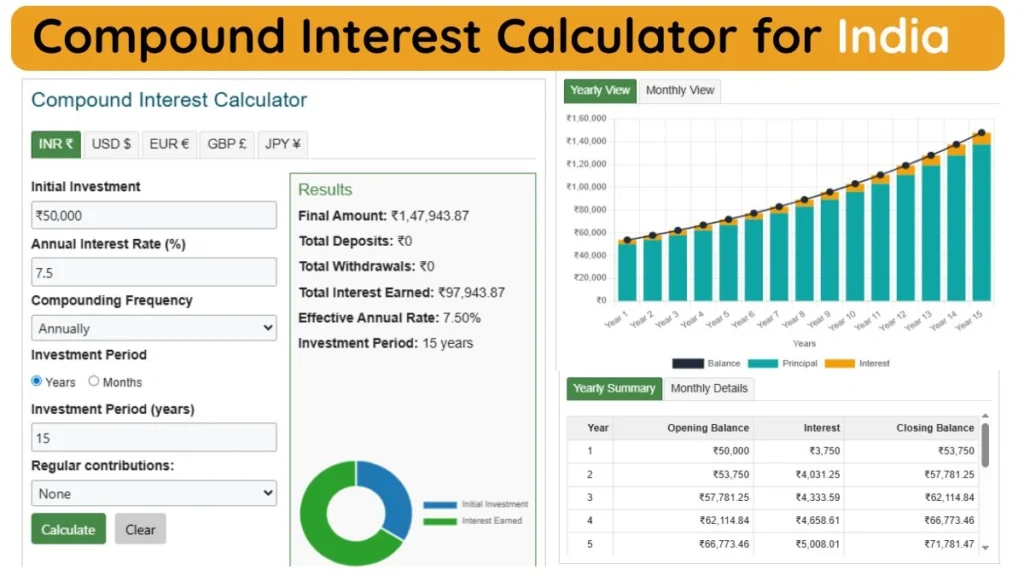1024x576 pixels.
Task: Switch to JPY yen currency
Action: coord(282,144)
